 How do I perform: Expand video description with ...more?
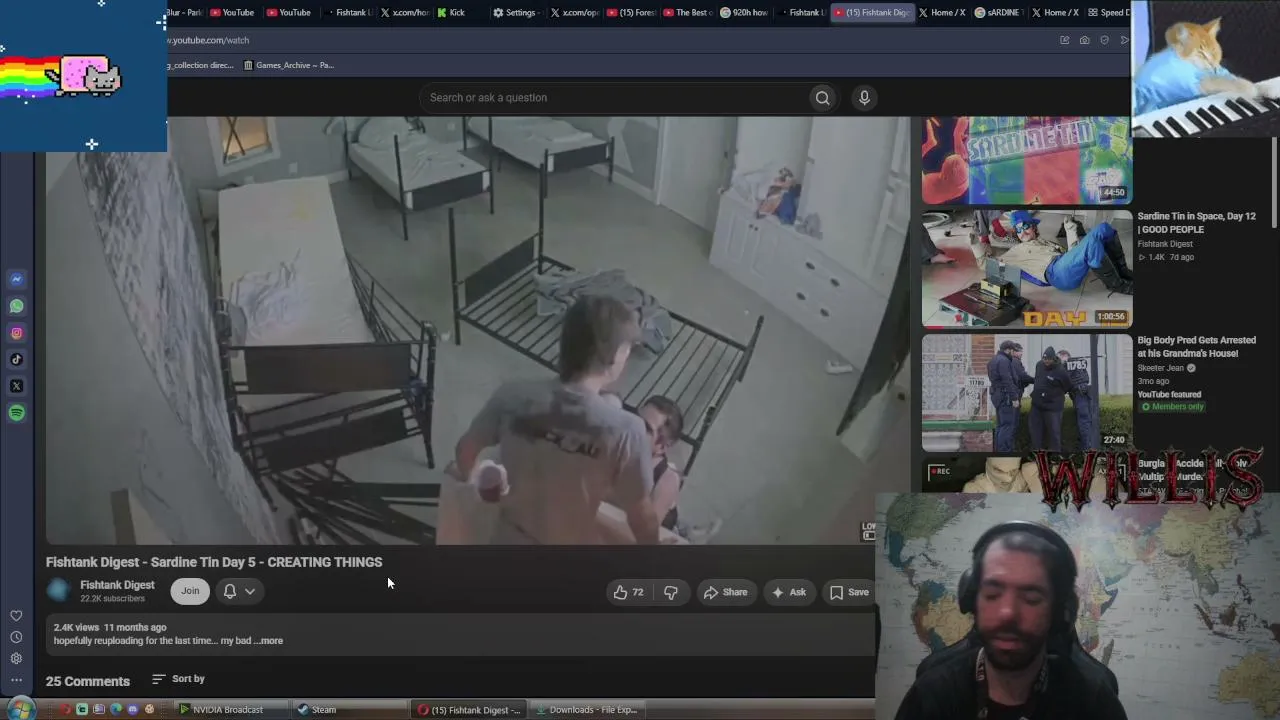click(271, 641)
